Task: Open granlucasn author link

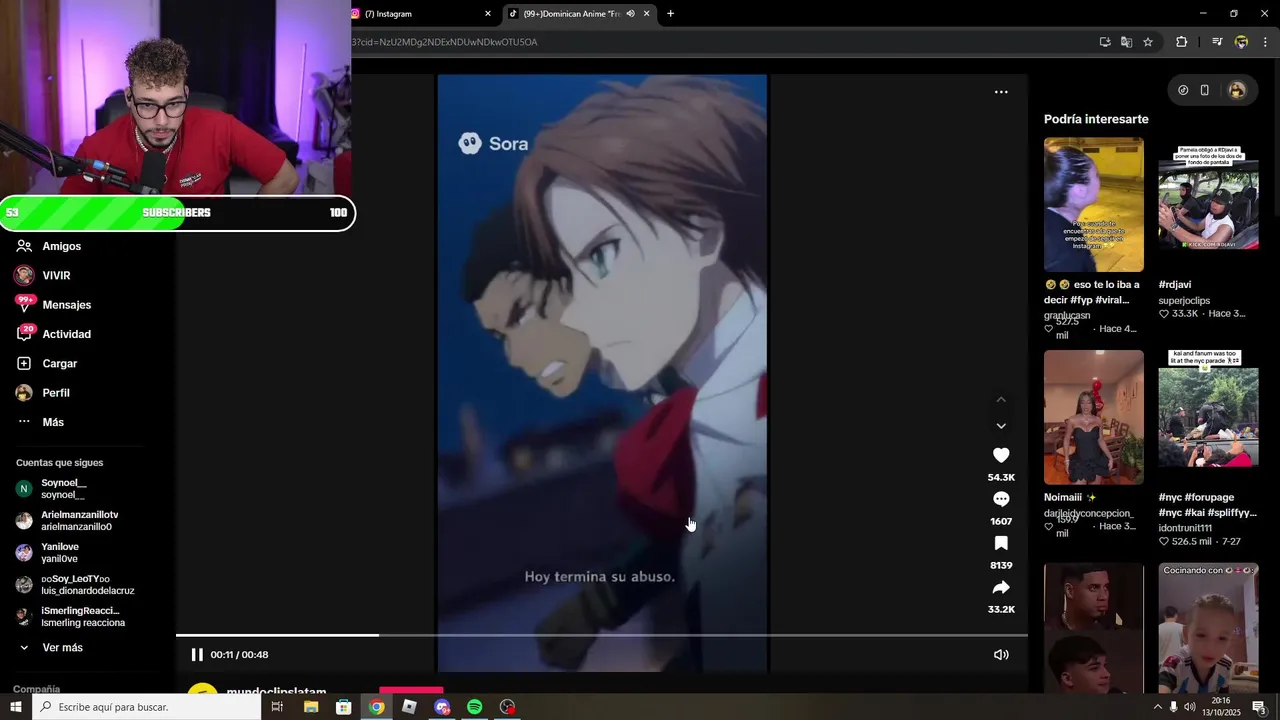Action: click(x=1067, y=316)
